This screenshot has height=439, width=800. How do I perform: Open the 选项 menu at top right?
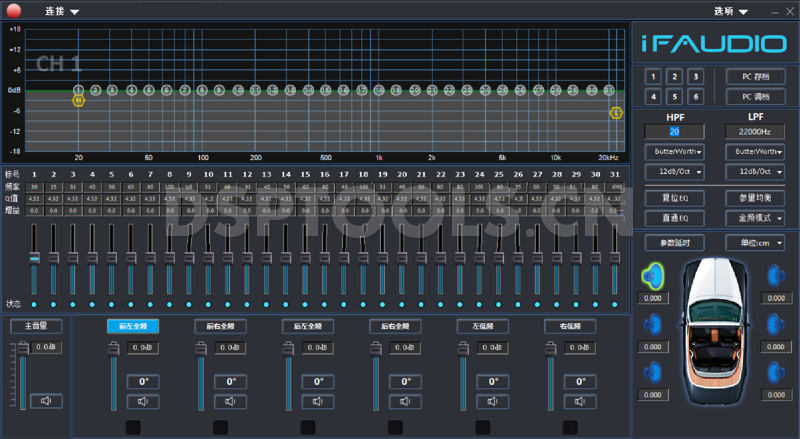pyautogui.click(x=731, y=11)
